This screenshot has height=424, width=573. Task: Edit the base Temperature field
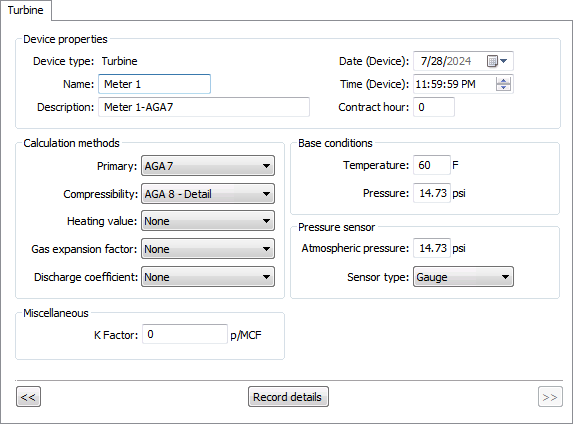(x=432, y=165)
